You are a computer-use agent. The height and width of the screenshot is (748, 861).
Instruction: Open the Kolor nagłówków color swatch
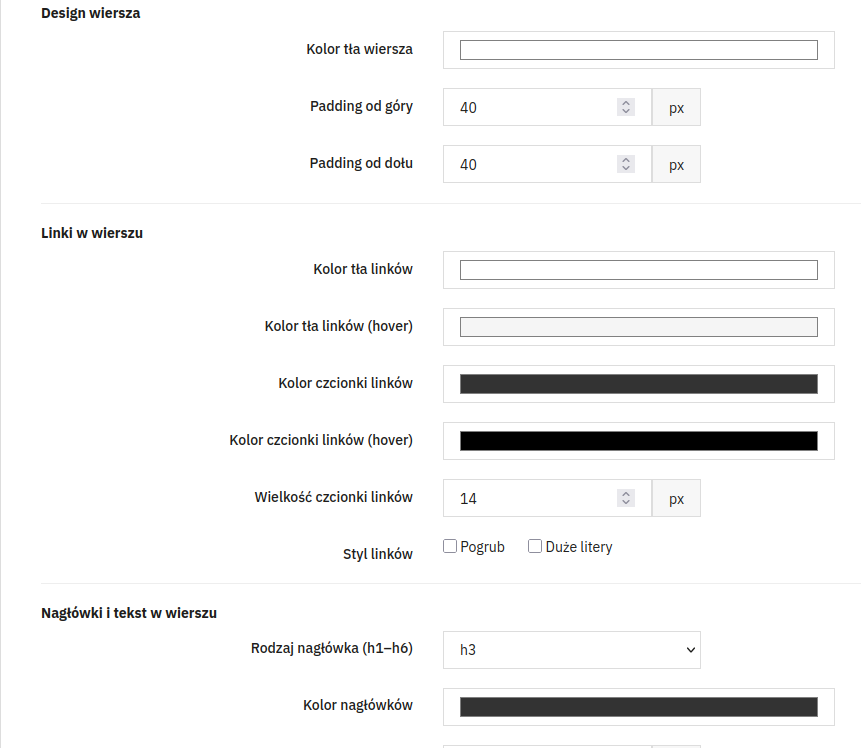pyautogui.click(x=639, y=707)
